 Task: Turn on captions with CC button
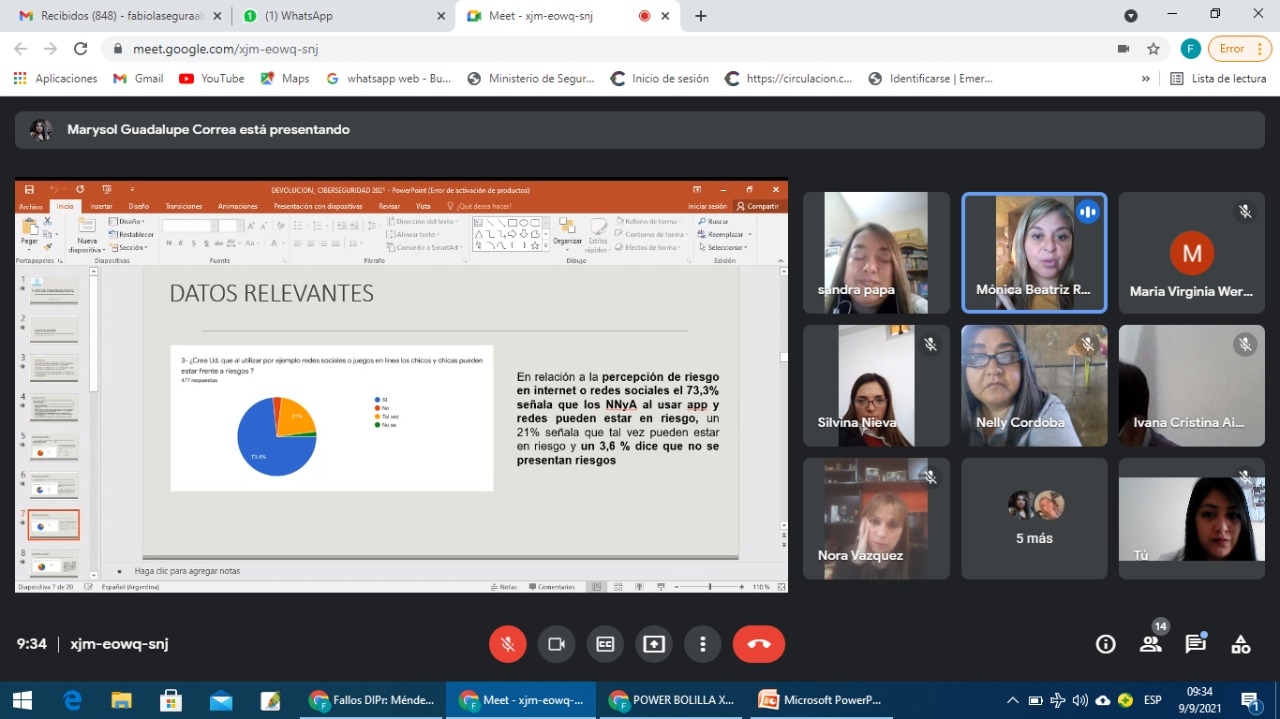[605, 644]
